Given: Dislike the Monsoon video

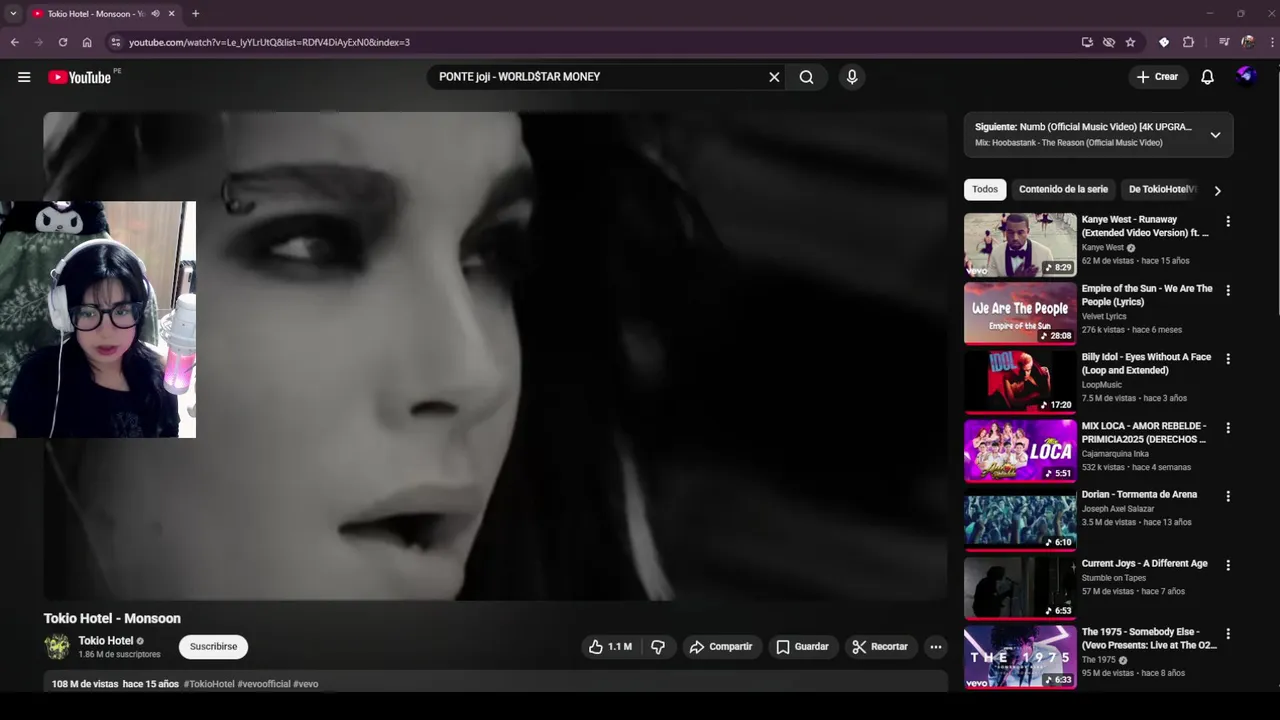Looking at the screenshot, I should tap(658, 647).
